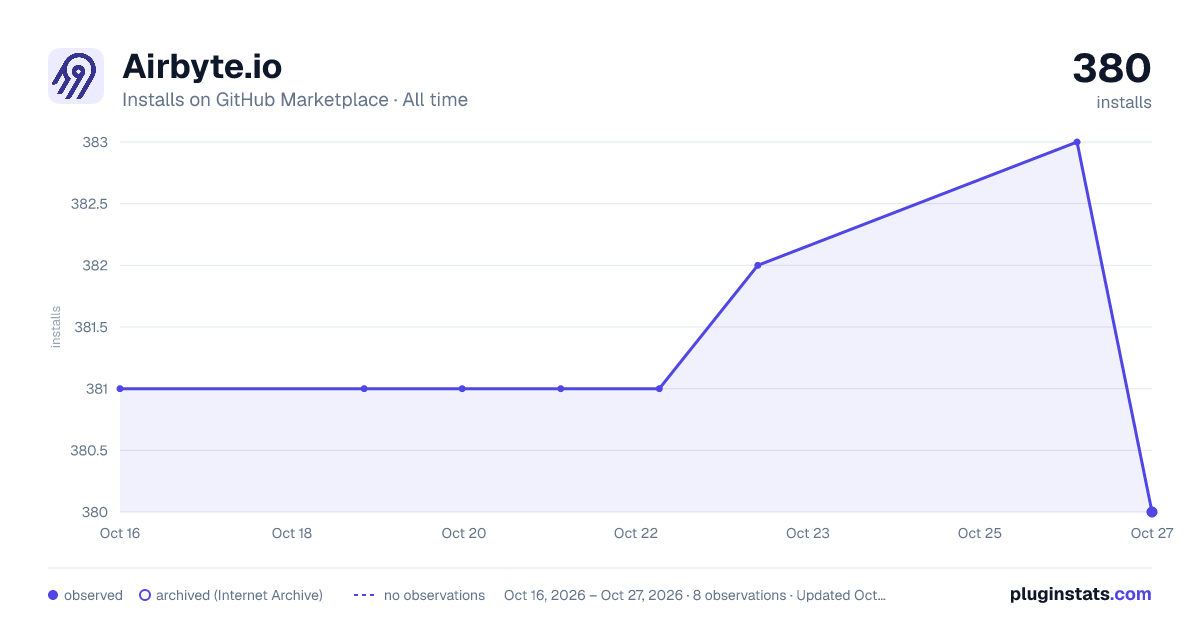Select the data point at 382

(757, 265)
